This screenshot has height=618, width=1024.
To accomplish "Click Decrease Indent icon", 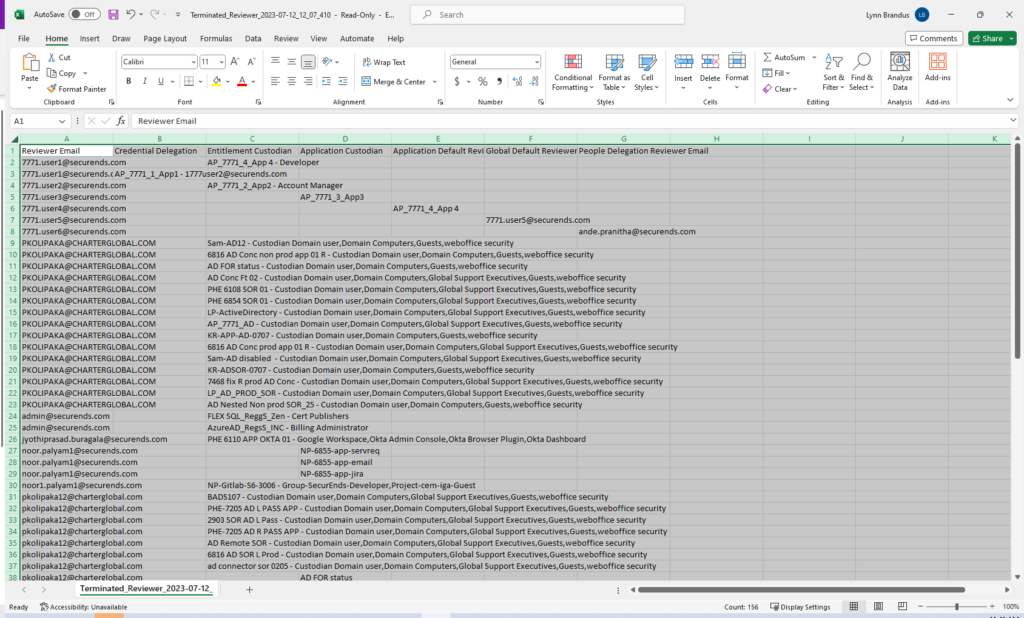I will coord(326,82).
